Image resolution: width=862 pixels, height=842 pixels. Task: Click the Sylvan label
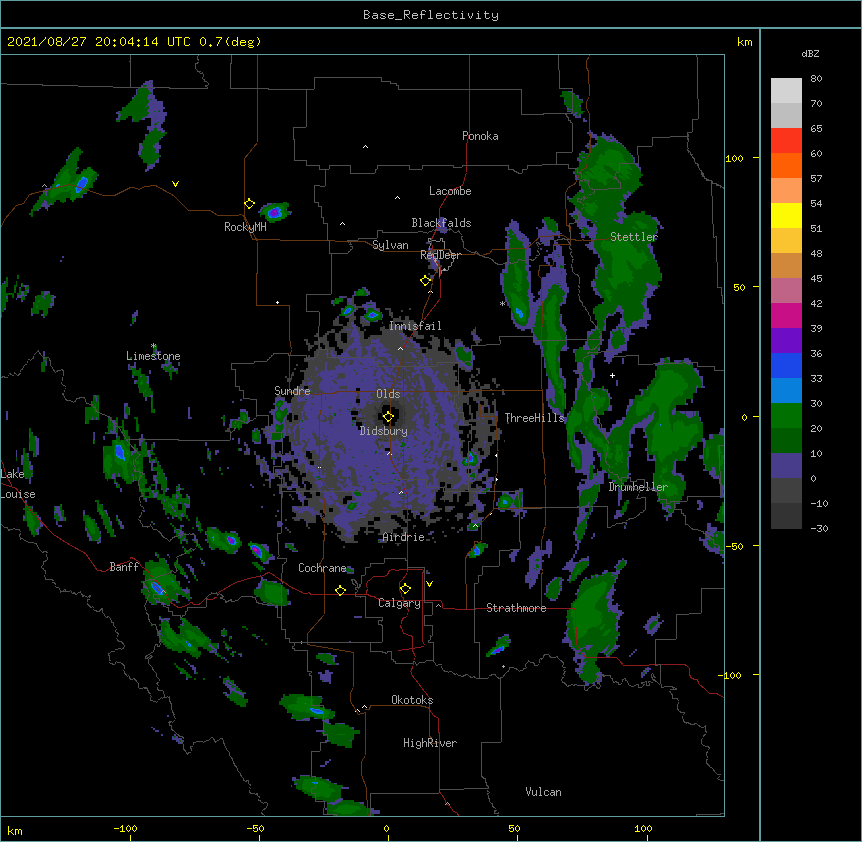coord(390,245)
